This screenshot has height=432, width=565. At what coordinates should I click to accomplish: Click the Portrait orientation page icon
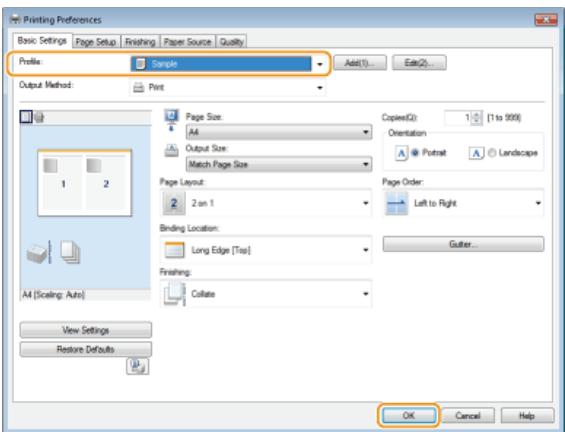(401, 153)
